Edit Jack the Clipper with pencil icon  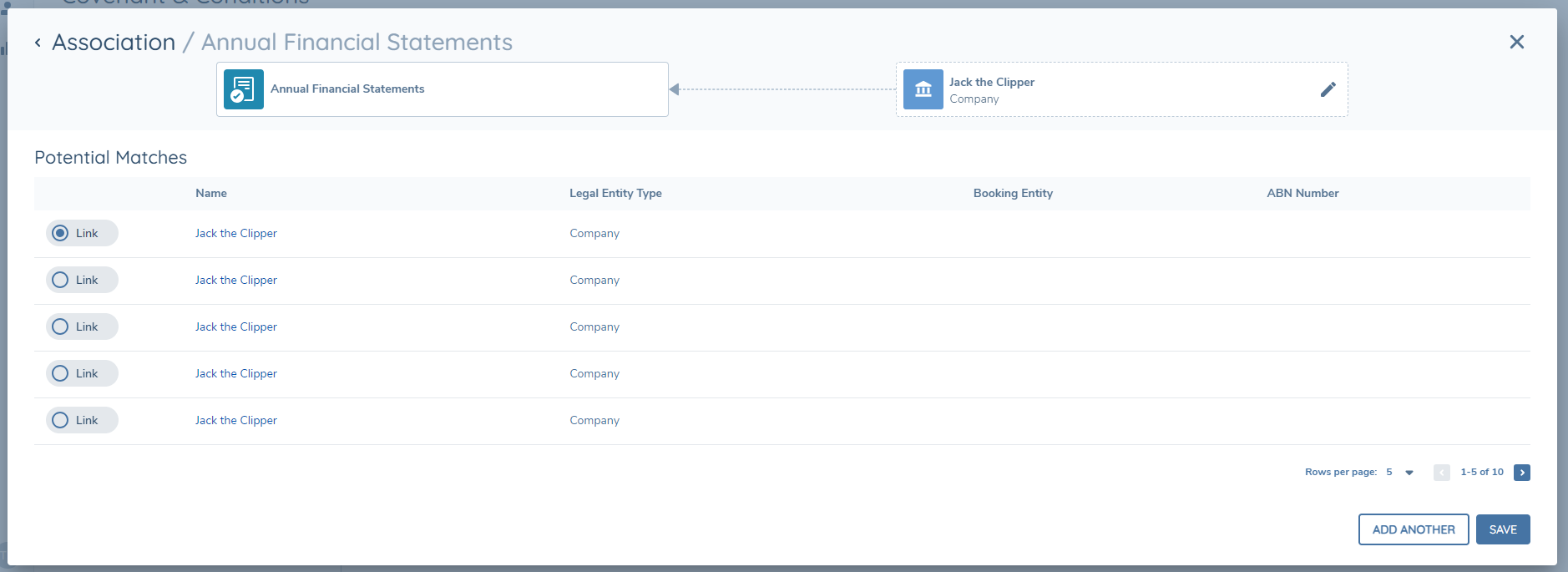1328,89
